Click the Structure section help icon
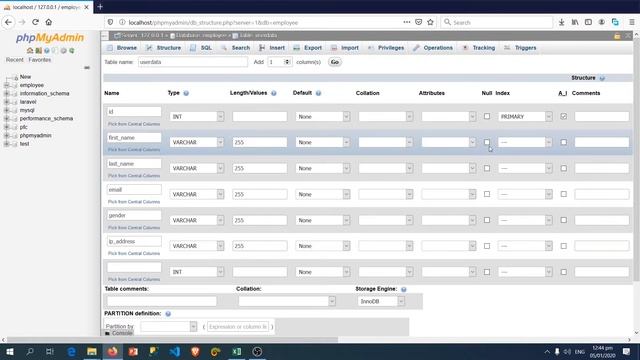This screenshot has width=640, height=360. click(602, 78)
